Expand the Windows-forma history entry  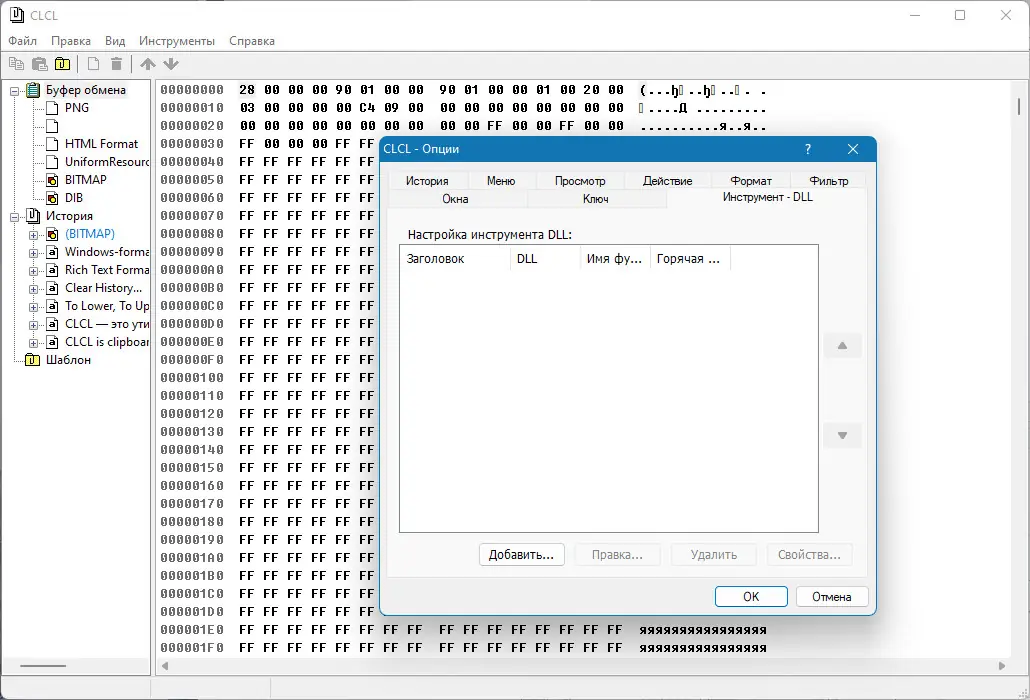34,253
